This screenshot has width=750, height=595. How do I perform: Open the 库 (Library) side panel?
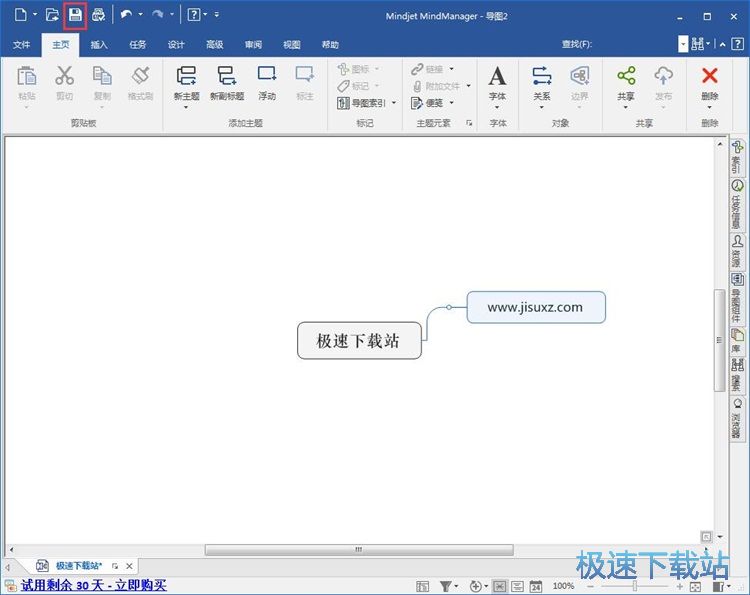pyautogui.click(x=738, y=341)
